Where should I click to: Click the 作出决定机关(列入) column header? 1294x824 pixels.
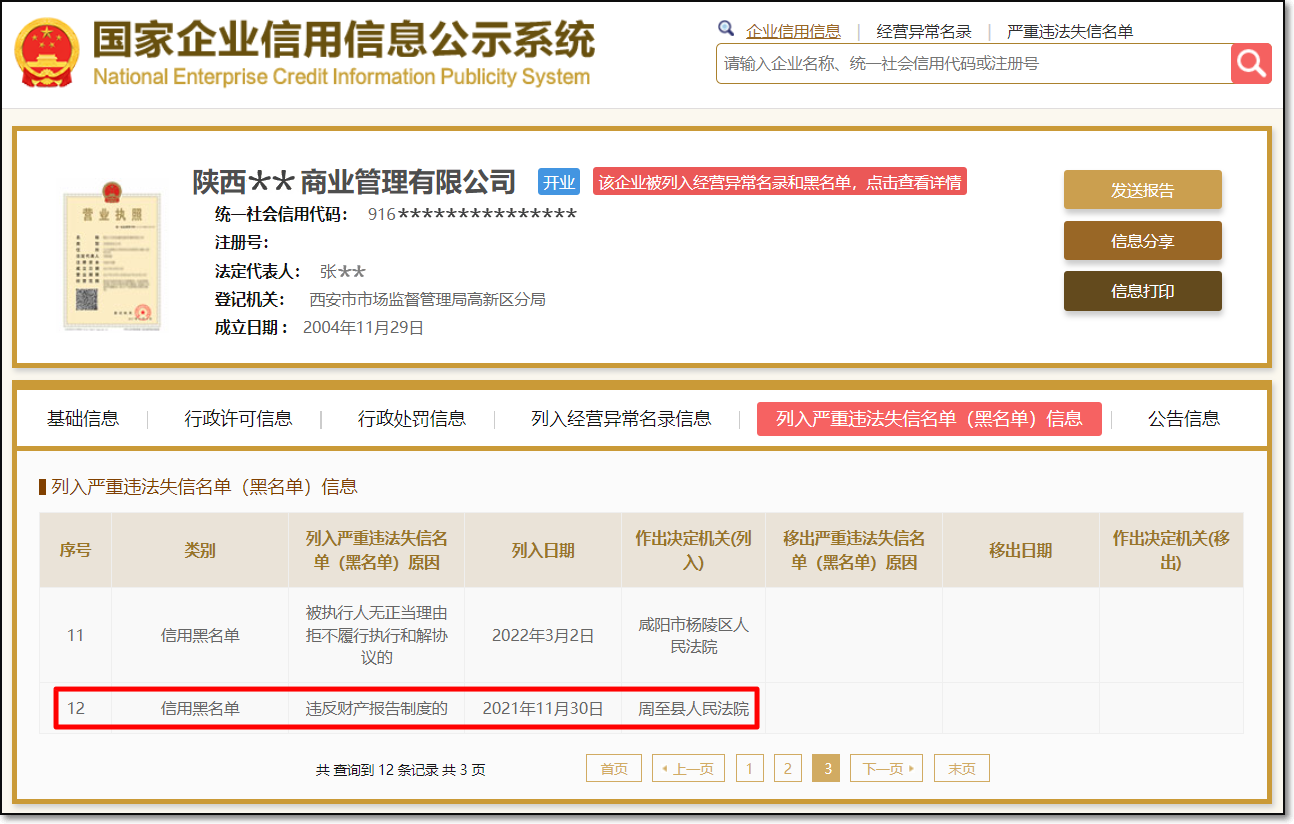pos(693,550)
